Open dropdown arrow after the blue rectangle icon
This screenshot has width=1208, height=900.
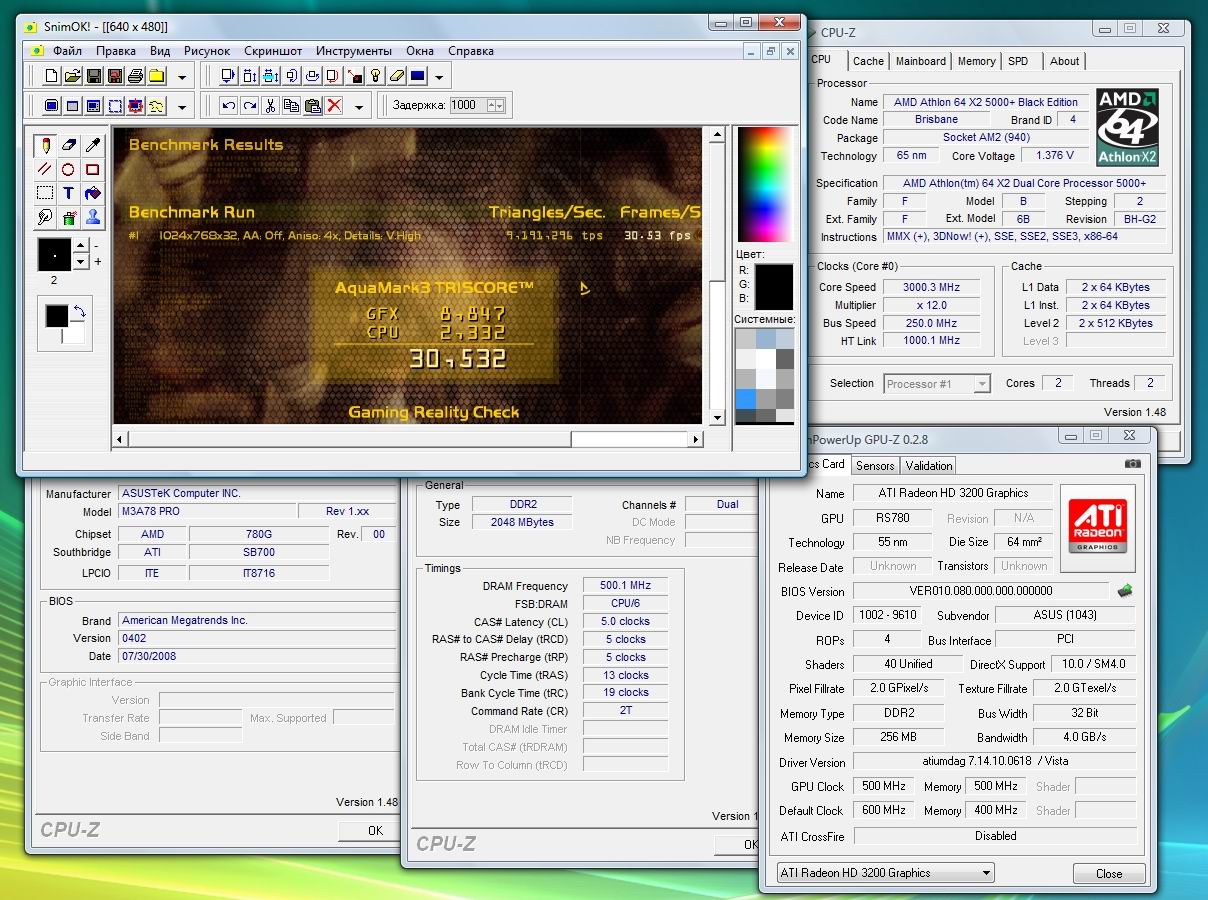click(439, 77)
